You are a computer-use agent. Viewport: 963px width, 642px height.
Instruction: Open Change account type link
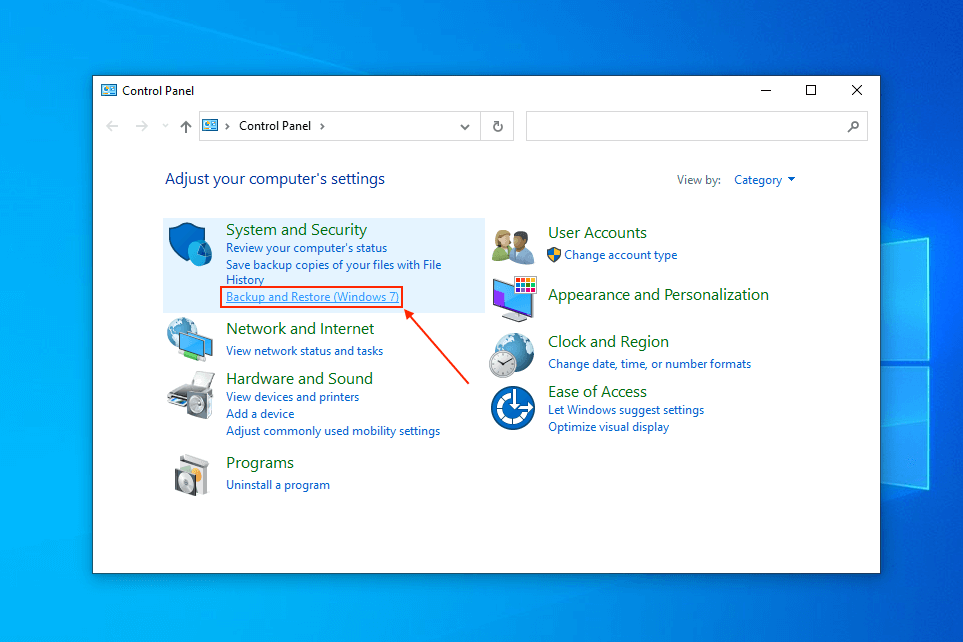click(620, 255)
